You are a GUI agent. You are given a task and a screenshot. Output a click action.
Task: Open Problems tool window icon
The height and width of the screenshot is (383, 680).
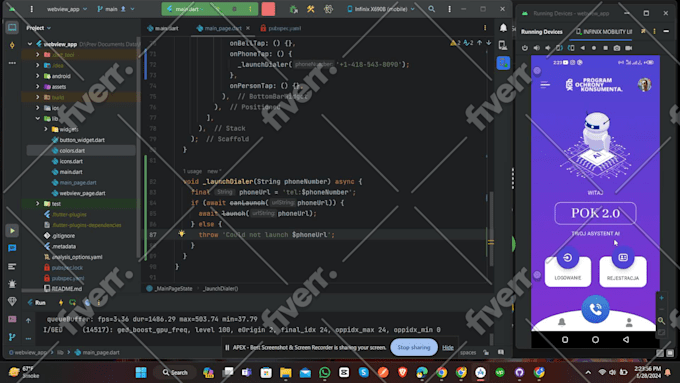click(12, 284)
